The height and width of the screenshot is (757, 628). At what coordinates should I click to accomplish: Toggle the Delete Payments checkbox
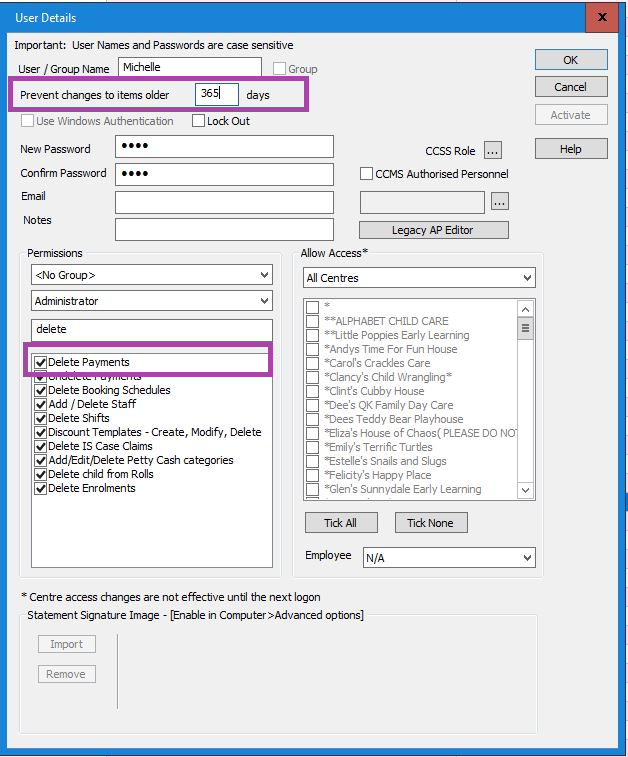41,362
